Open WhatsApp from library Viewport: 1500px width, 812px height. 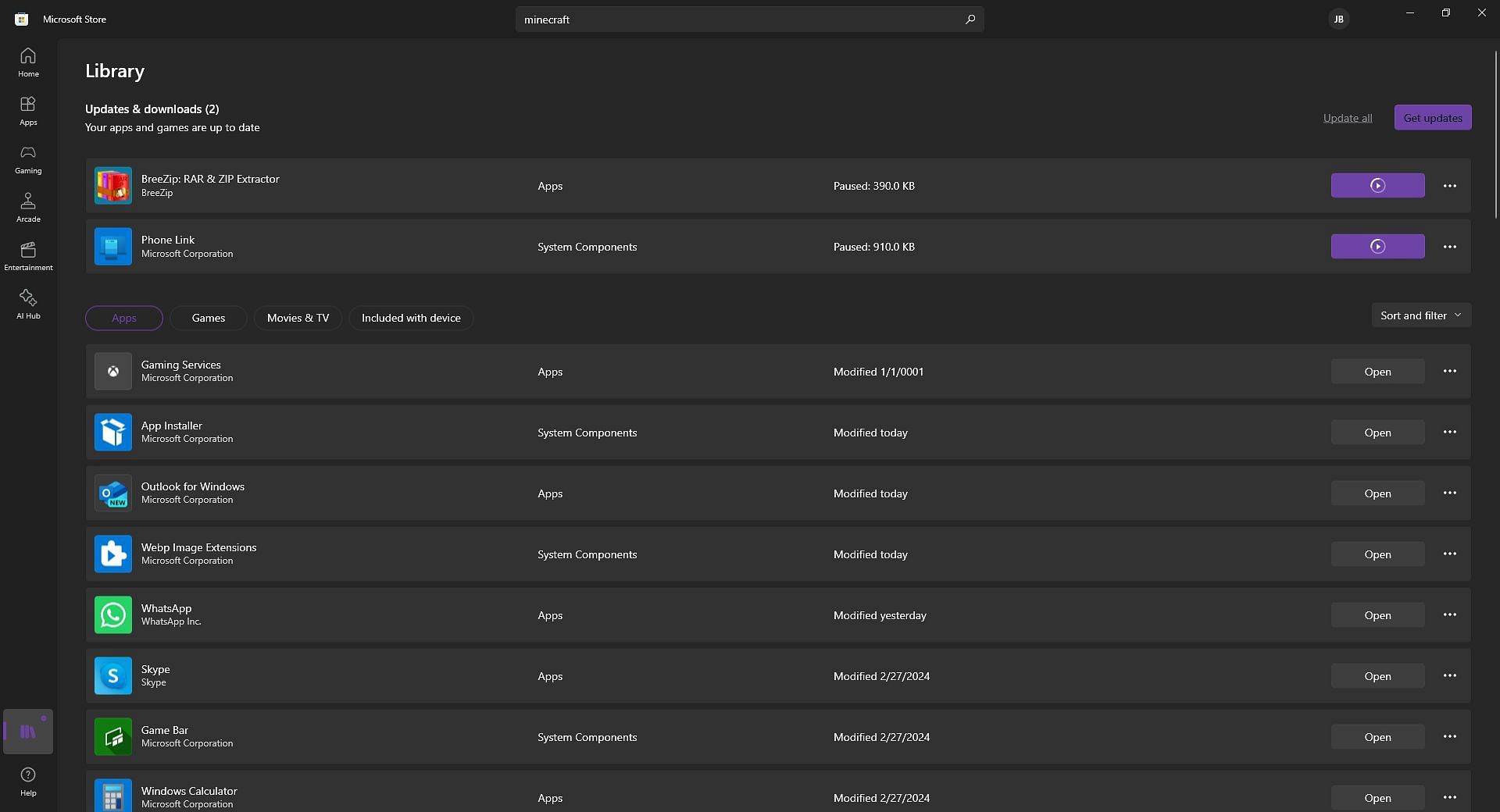1377,615
